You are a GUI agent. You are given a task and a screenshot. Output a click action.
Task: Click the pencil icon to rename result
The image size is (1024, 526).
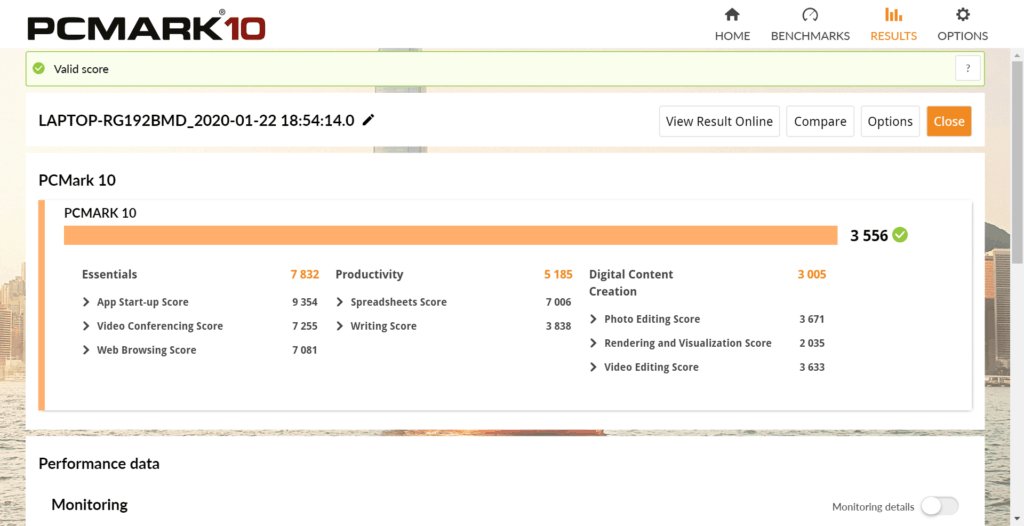(x=368, y=120)
